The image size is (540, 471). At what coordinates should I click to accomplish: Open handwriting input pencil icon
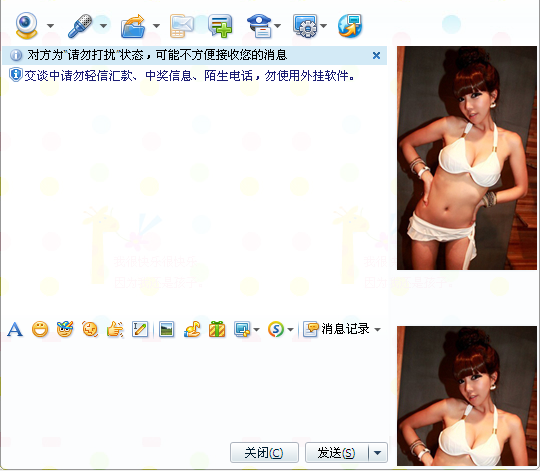(140, 329)
